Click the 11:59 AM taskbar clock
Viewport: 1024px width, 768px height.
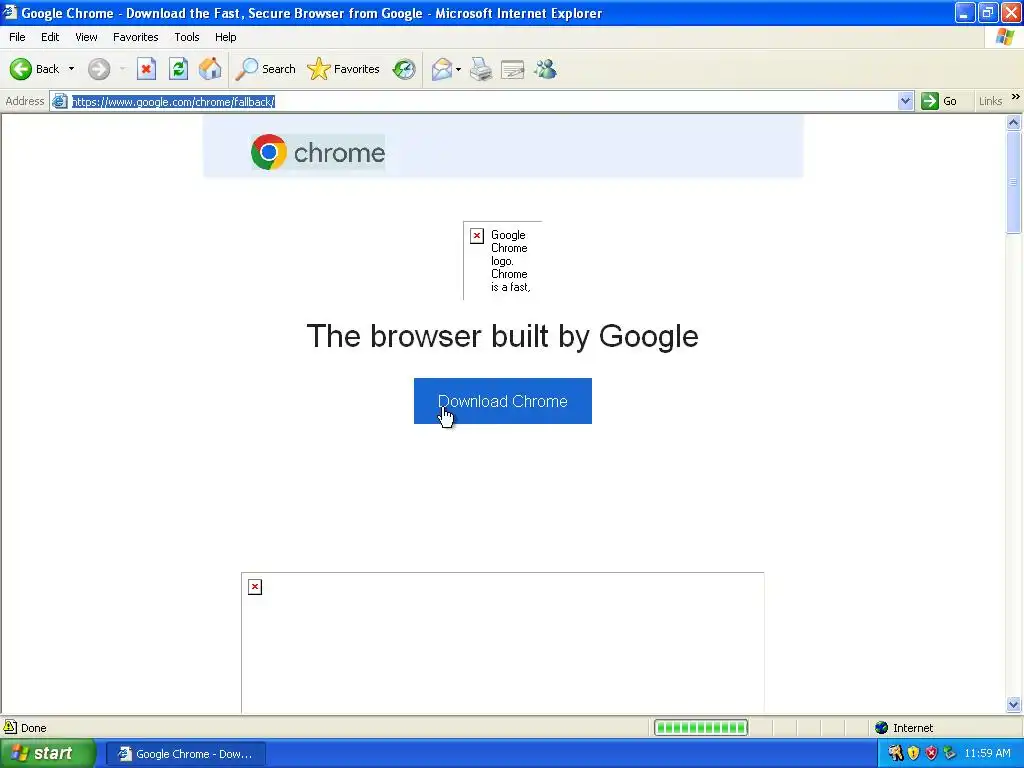coord(987,754)
